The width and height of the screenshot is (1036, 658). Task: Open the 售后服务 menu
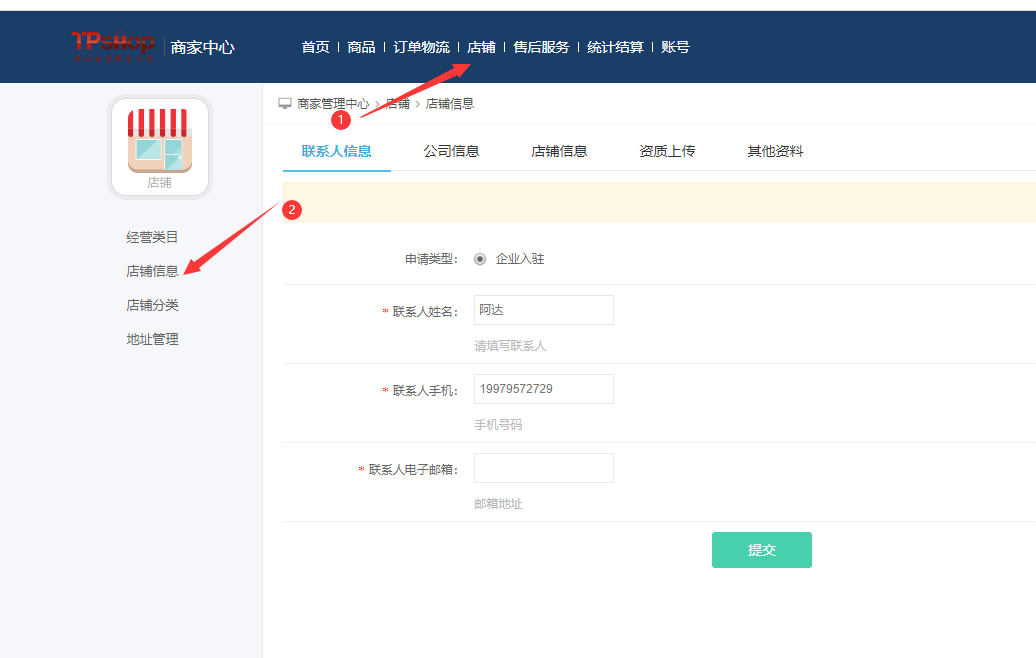point(541,47)
